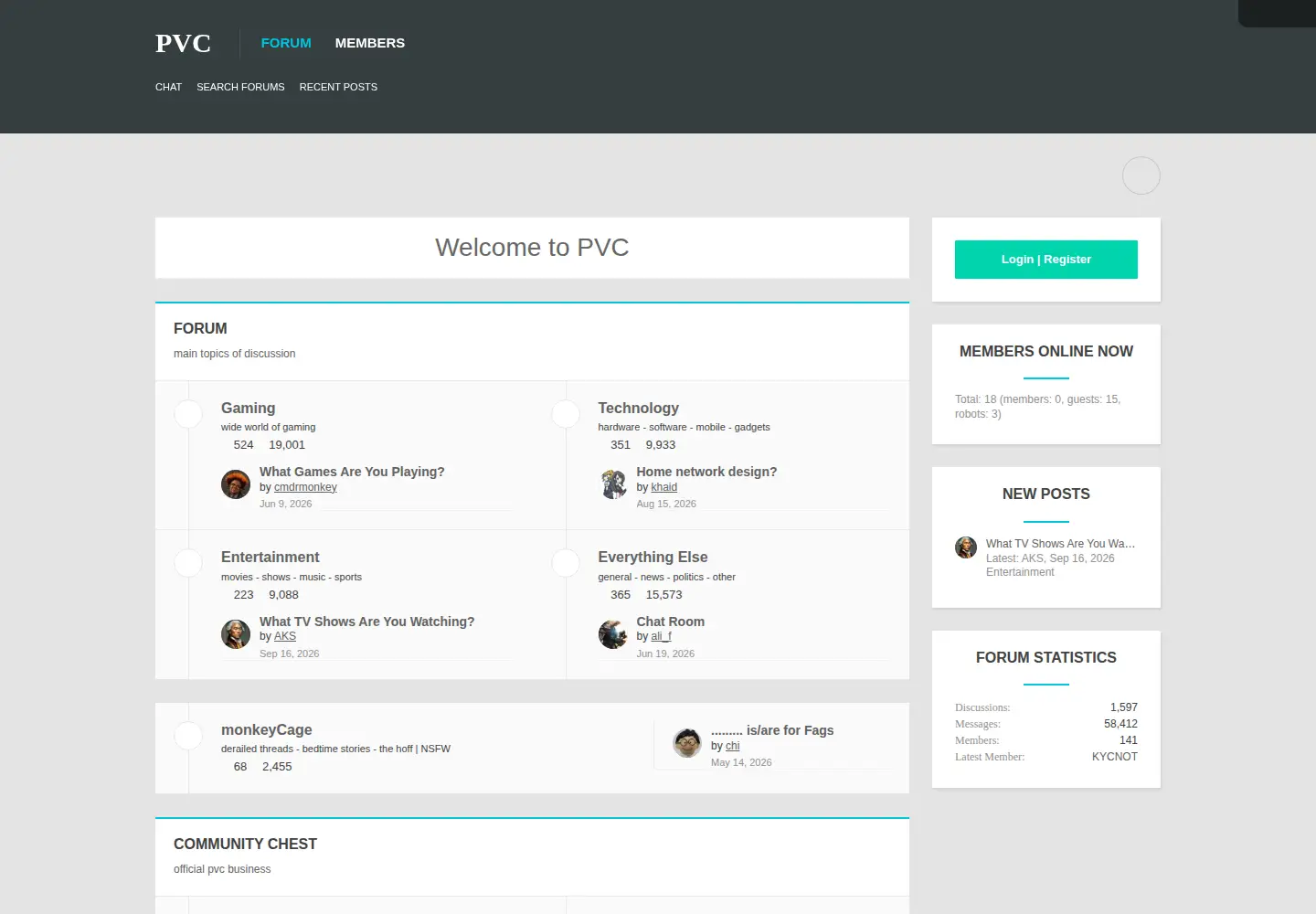Open the Gaming forum

tap(248, 408)
